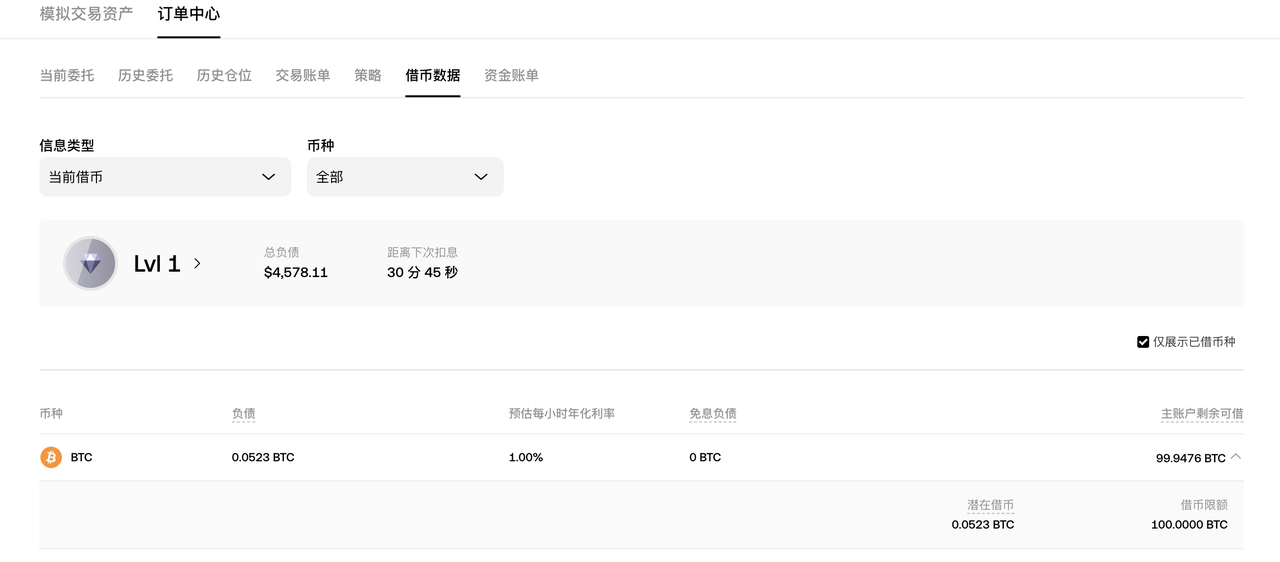Screen dimensions: 1280x562
Task: Switch to 交易账单 tab
Action: [x=303, y=75]
